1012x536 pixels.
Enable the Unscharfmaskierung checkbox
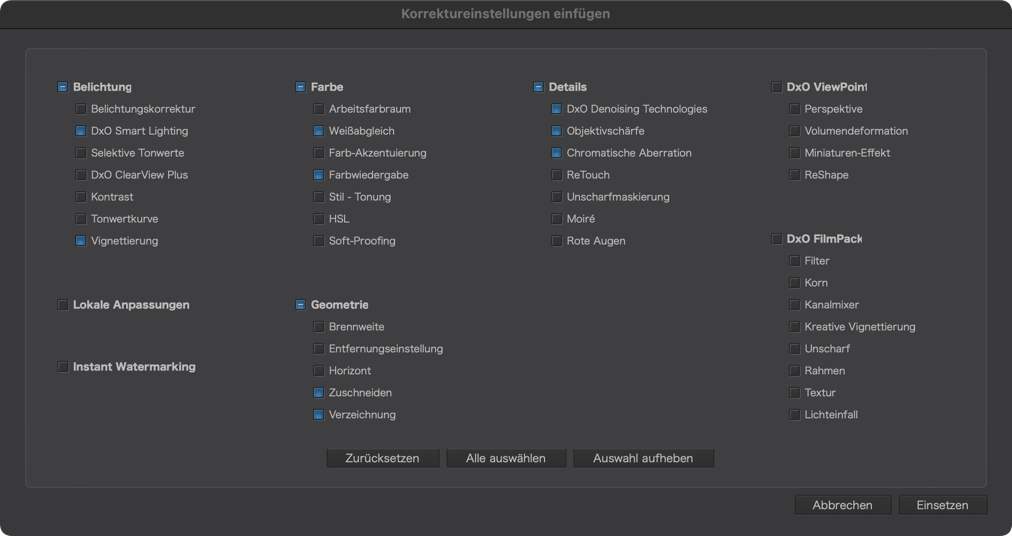pos(556,197)
